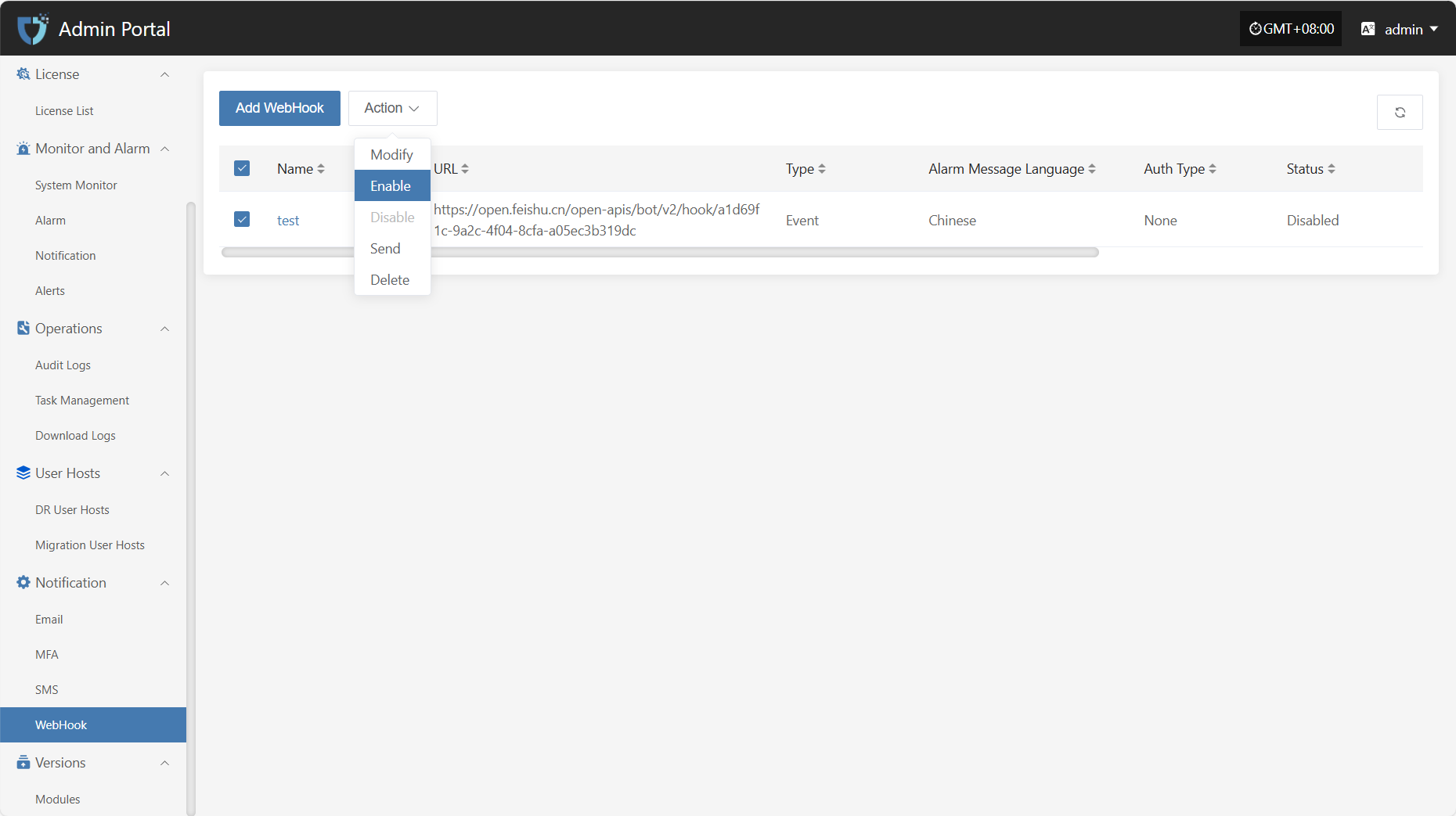Open the SMS settings page
The image size is (1456, 816).
tap(47, 690)
